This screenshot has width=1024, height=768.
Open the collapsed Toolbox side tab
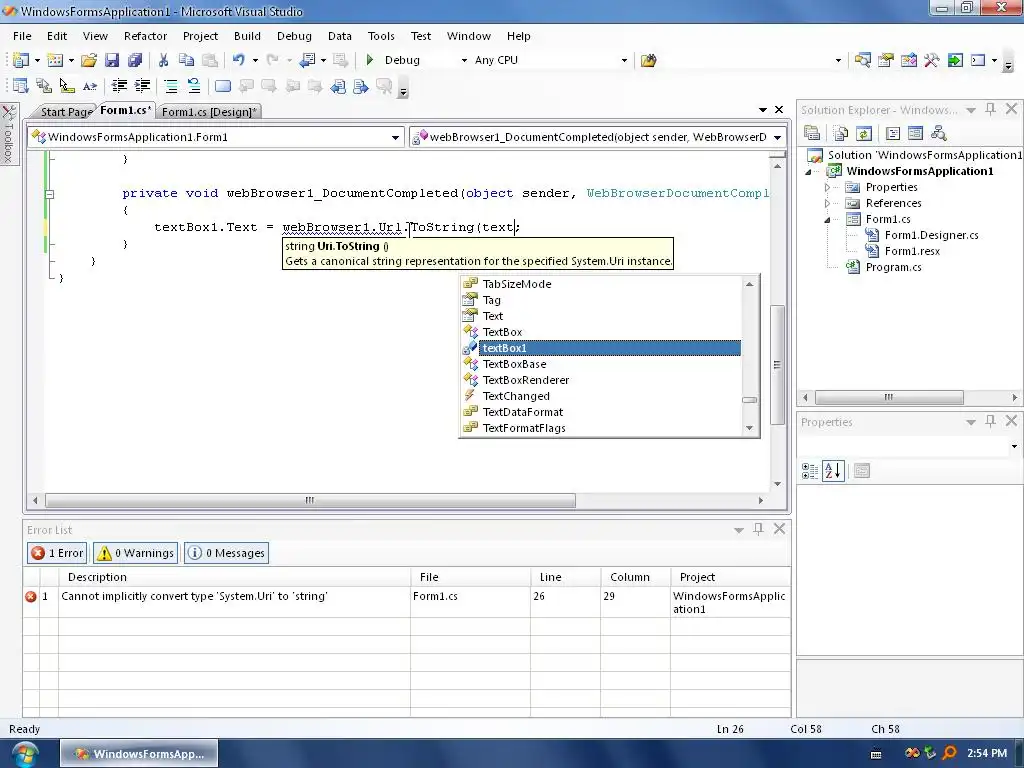tap(8, 135)
